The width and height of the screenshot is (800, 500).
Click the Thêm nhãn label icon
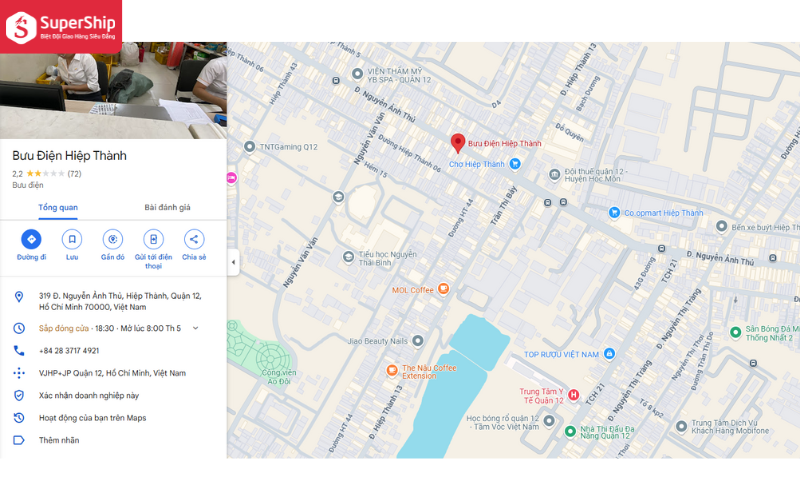(x=19, y=440)
